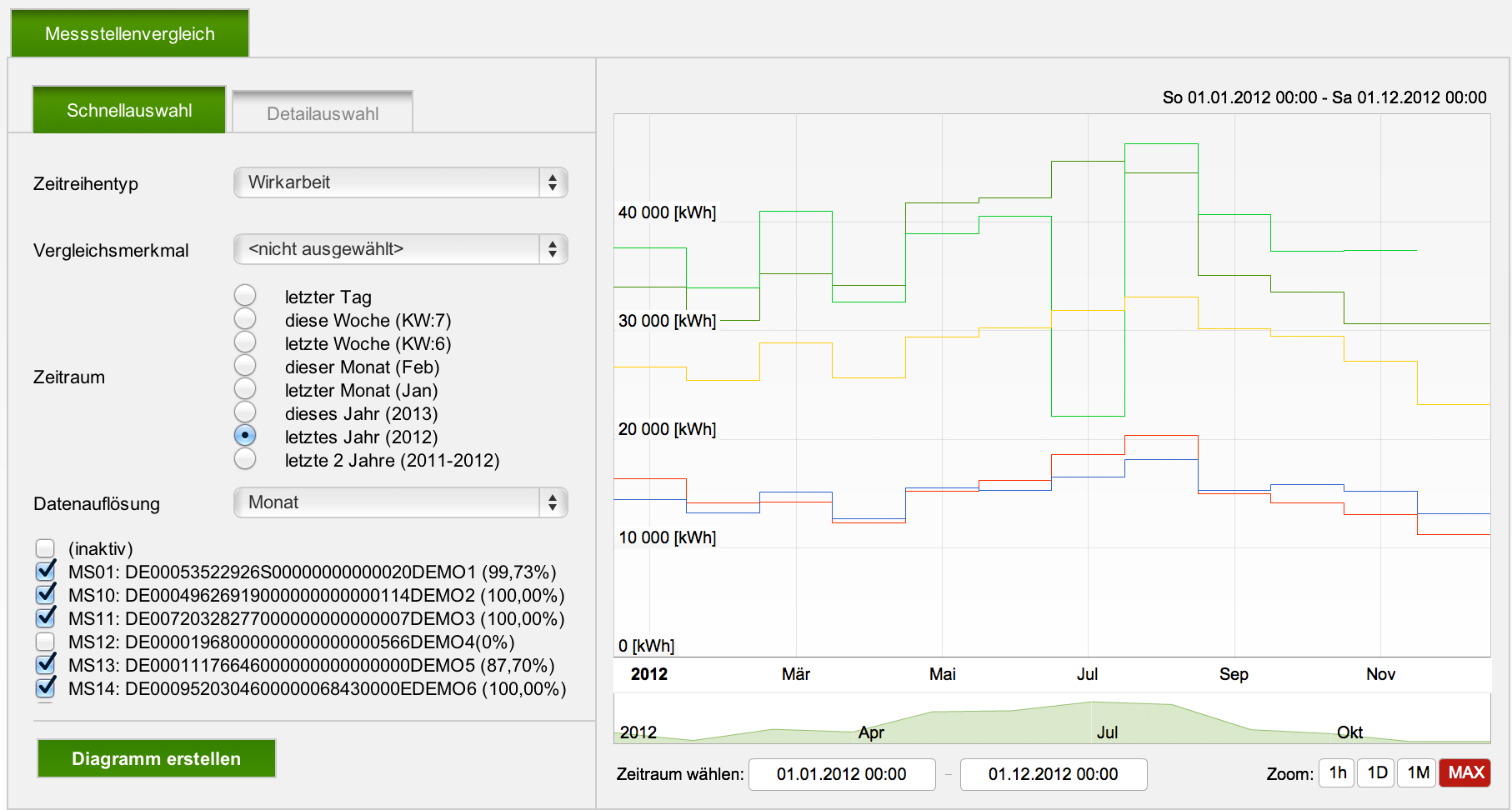Uncheck the MS01 DEMO1 measuring point
Image resolution: width=1512 pixels, height=810 pixels.
[x=46, y=572]
